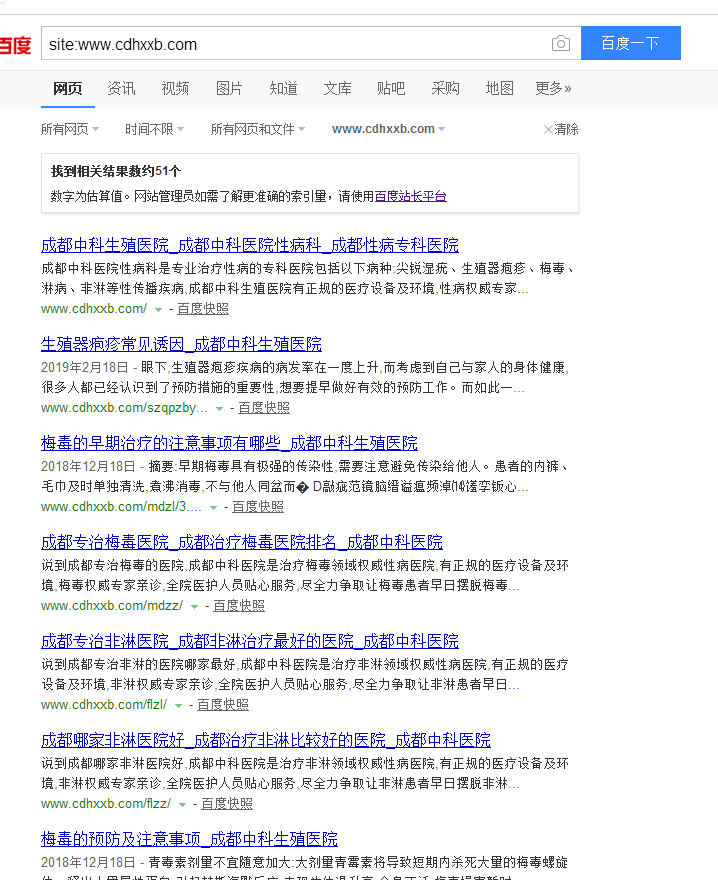Expand arrow next to www.cdhxxb.com/mdzz/ URL
Image resolution: width=718 pixels, height=880 pixels.
[x=194, y=607]
